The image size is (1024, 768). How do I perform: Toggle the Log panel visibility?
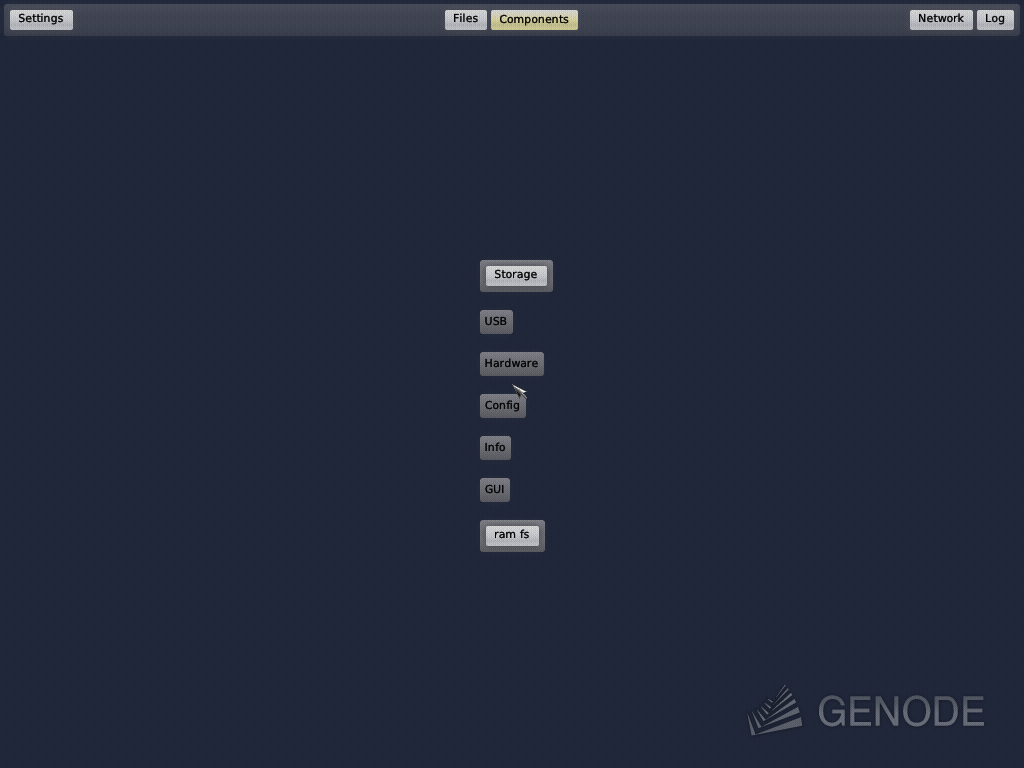[x=994, y=18]
